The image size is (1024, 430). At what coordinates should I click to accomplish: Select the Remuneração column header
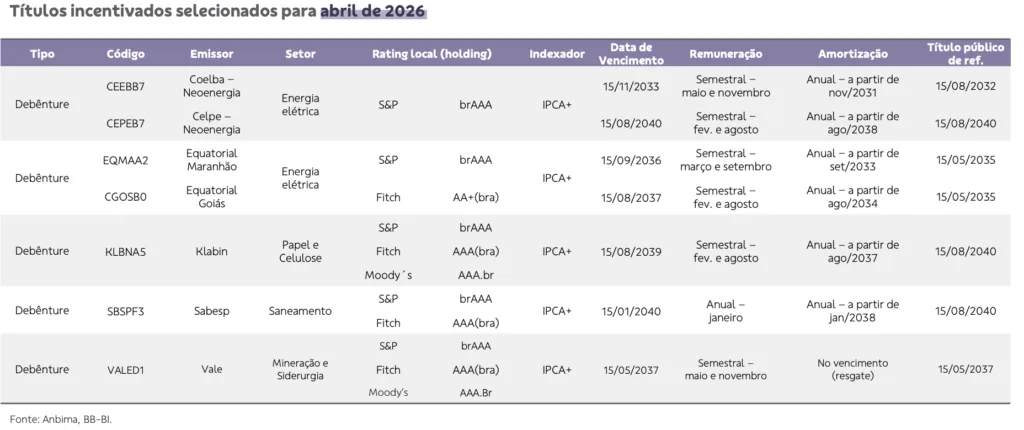[x=726, y=53]
